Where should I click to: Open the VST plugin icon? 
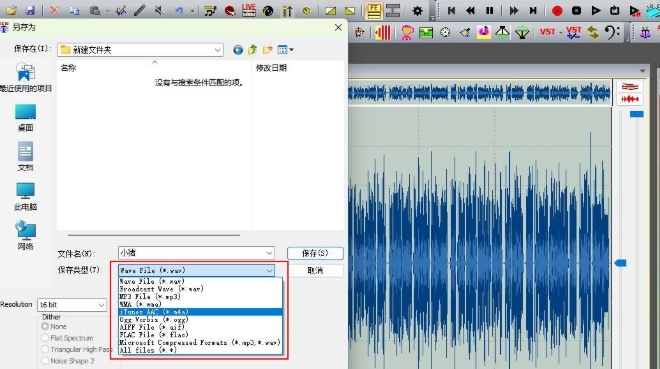tap(547, 32)
